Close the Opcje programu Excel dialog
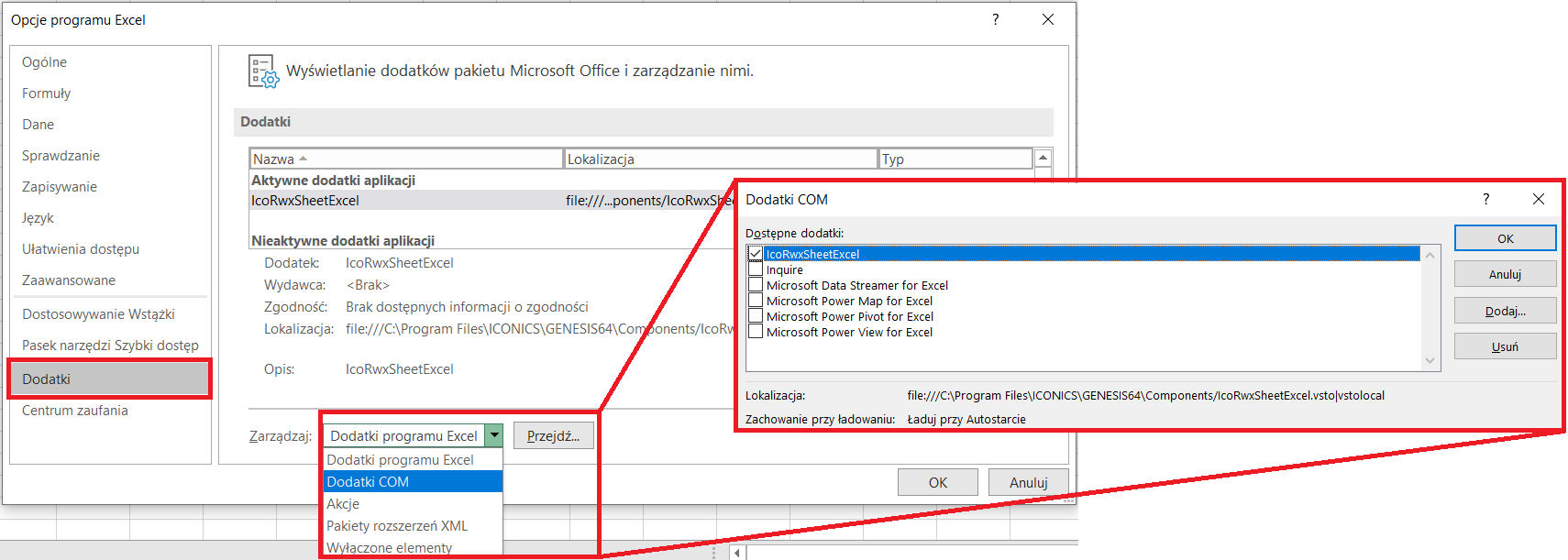1568x560 pixels. (x=1048, y=19)
